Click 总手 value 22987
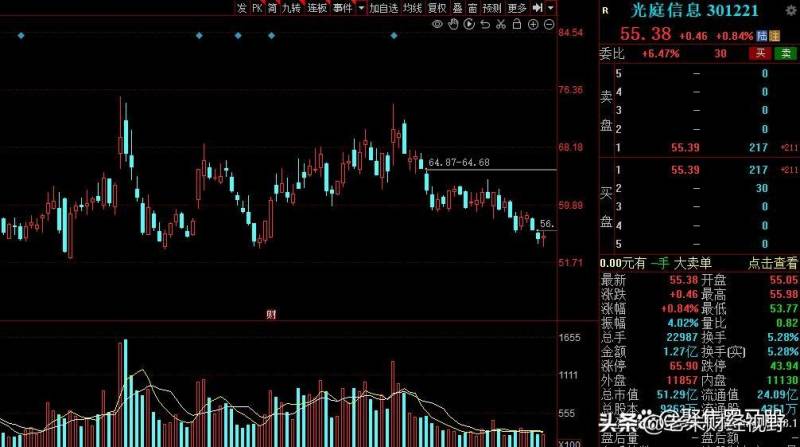 point(682,337)
